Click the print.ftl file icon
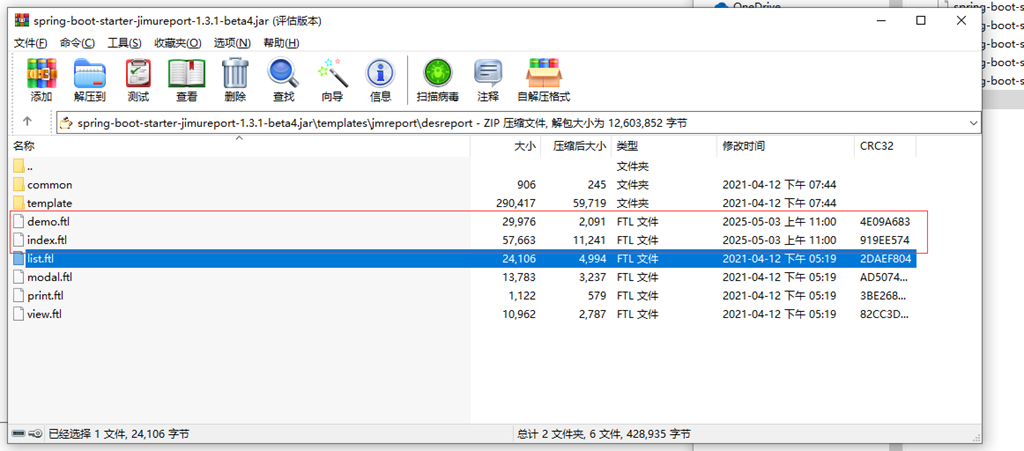Screen dimensions: 1024x451 pos(19,296)
